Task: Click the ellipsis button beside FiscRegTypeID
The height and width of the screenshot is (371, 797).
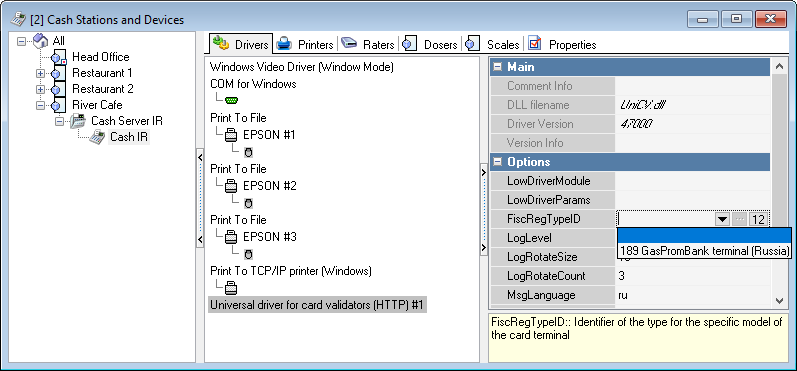Action: [x=740, y=220]
